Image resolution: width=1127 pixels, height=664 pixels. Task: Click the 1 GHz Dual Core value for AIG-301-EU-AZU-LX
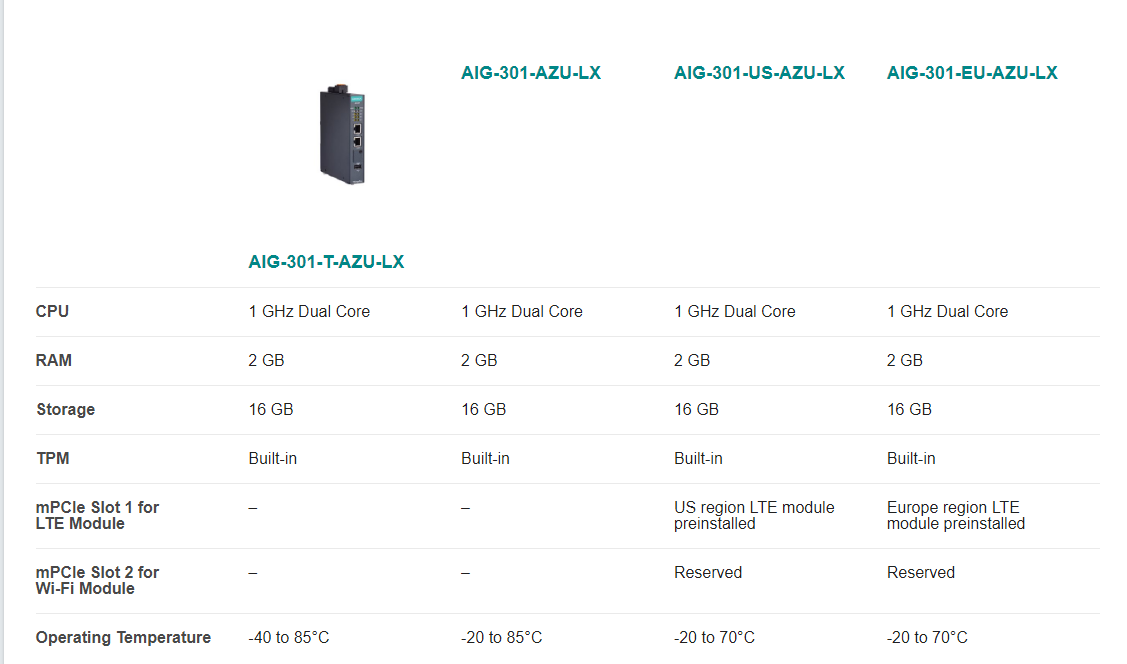tap(947, 311)
